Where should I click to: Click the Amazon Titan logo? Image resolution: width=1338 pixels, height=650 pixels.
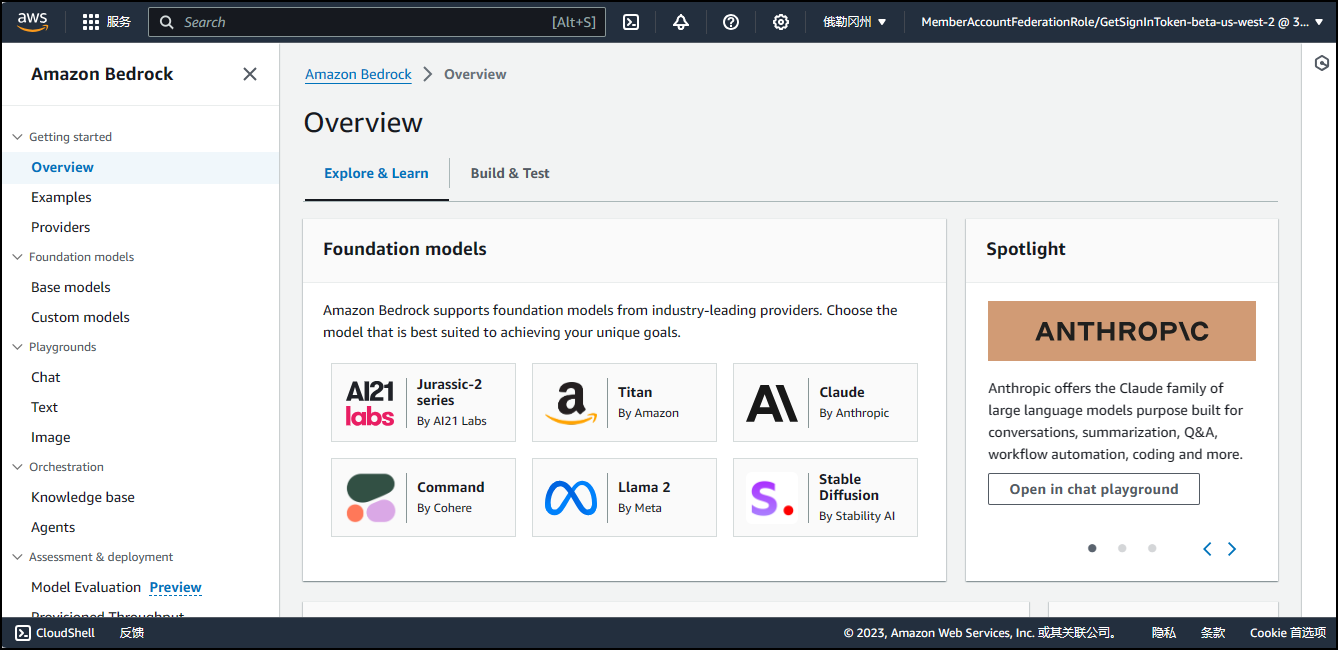coord(571,402)
